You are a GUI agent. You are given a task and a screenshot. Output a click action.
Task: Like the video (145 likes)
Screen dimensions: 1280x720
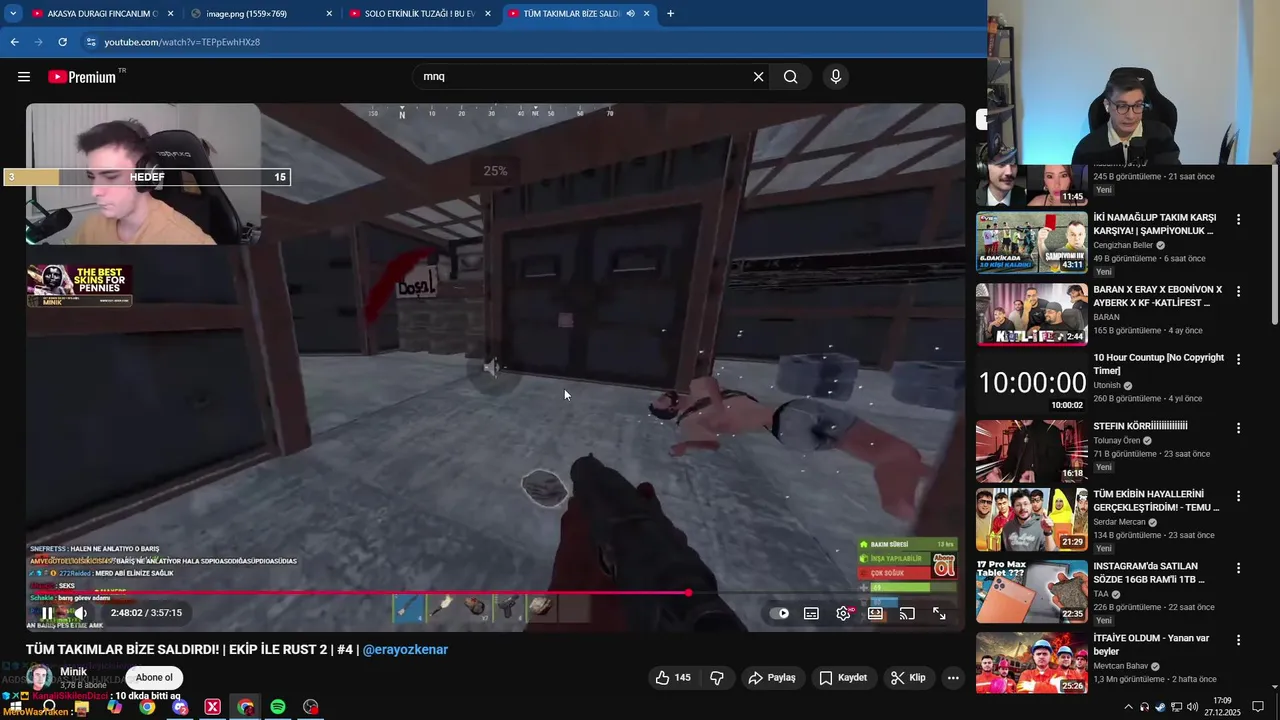click(x=673, y=678)
